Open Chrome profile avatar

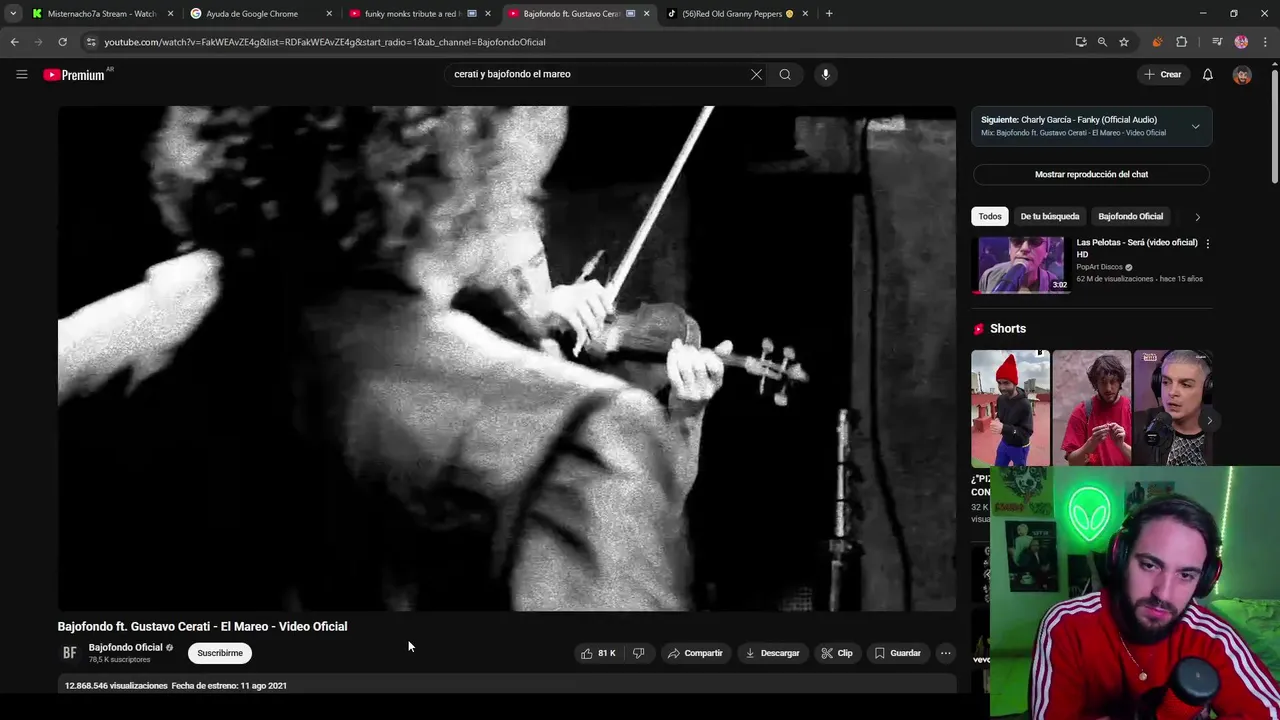(x=1241, y=42)
